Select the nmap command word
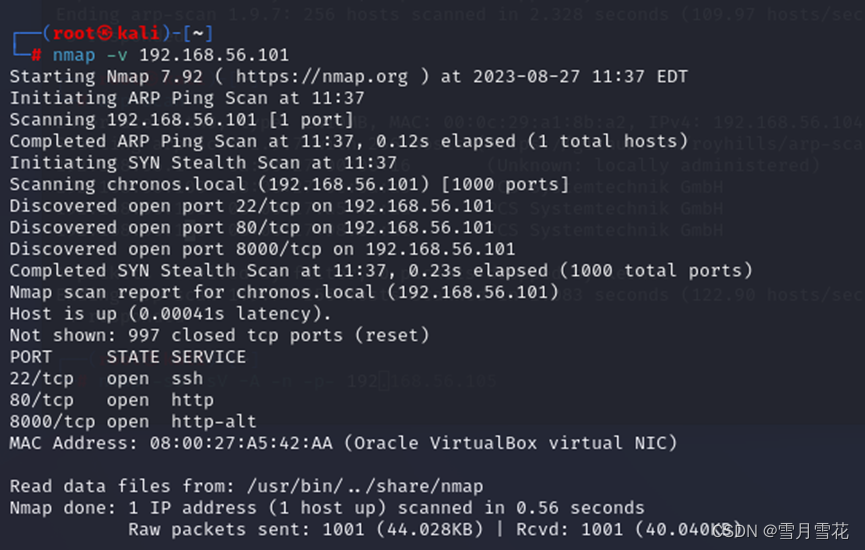Screen dimensions: 865x550 tap(74, 55)
